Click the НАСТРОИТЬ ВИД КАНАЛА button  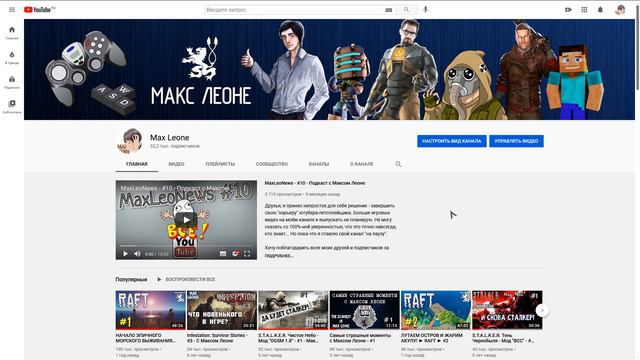coord(451,141)
